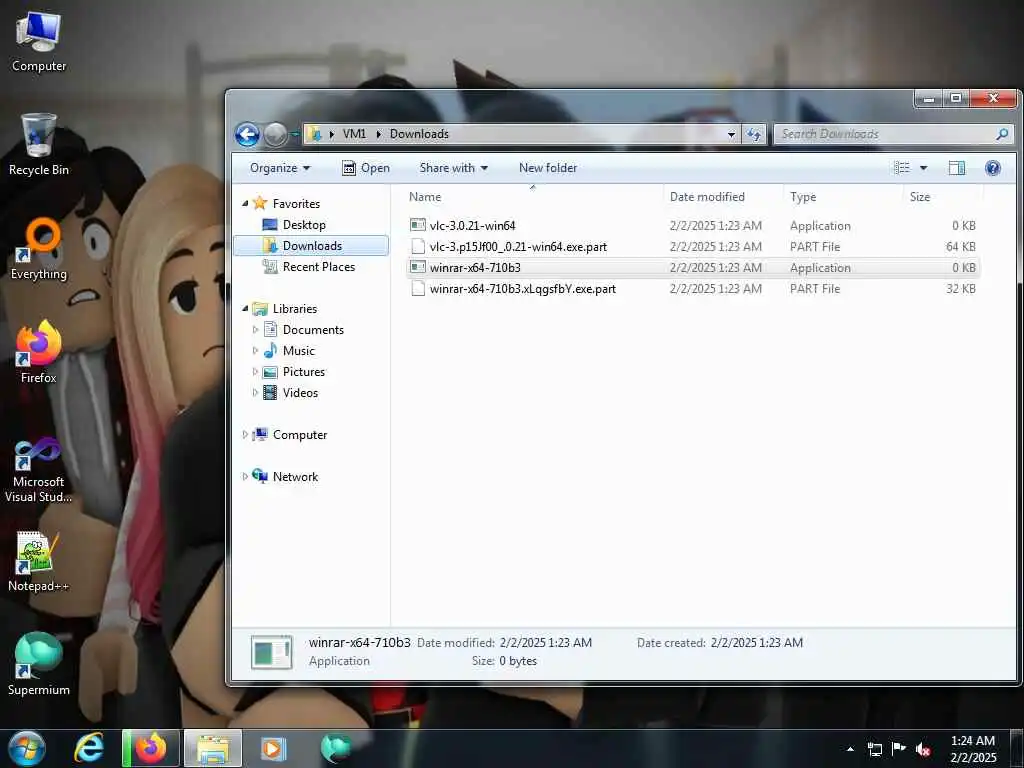Select the winrar-x64-710b3.xLqgsfbY.exe.part file name
The height and width of the screenshot is (768, 1024).
[x=522, y=289]
